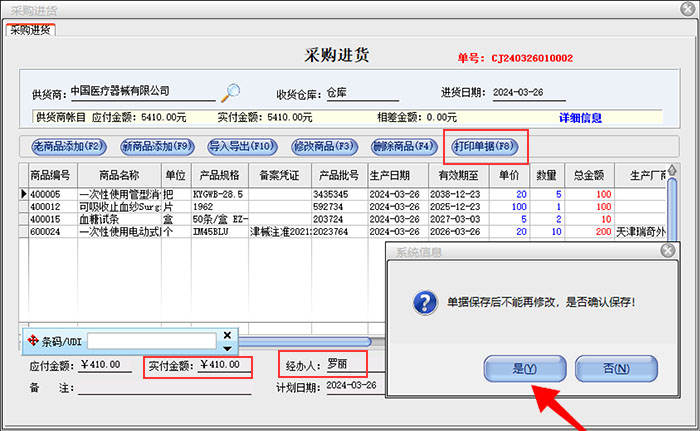Cancel save with 否(N) button
Screen dimensions: 700x431
tap(616, 368)
